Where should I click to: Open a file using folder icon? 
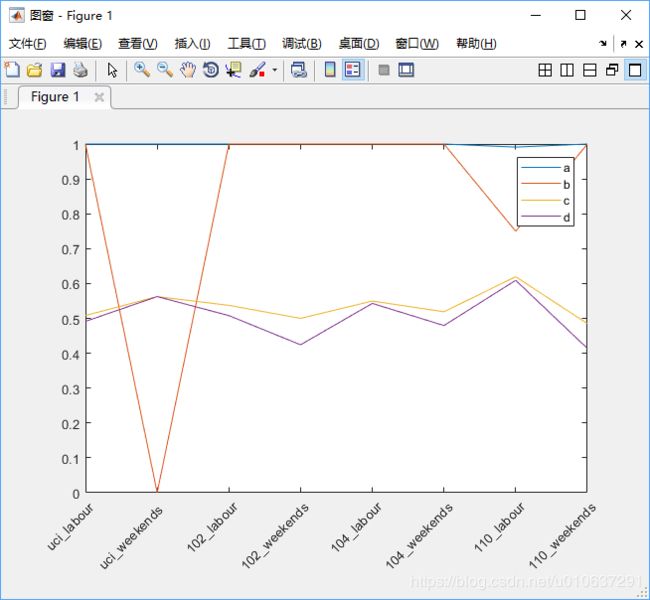pos(34,70)
